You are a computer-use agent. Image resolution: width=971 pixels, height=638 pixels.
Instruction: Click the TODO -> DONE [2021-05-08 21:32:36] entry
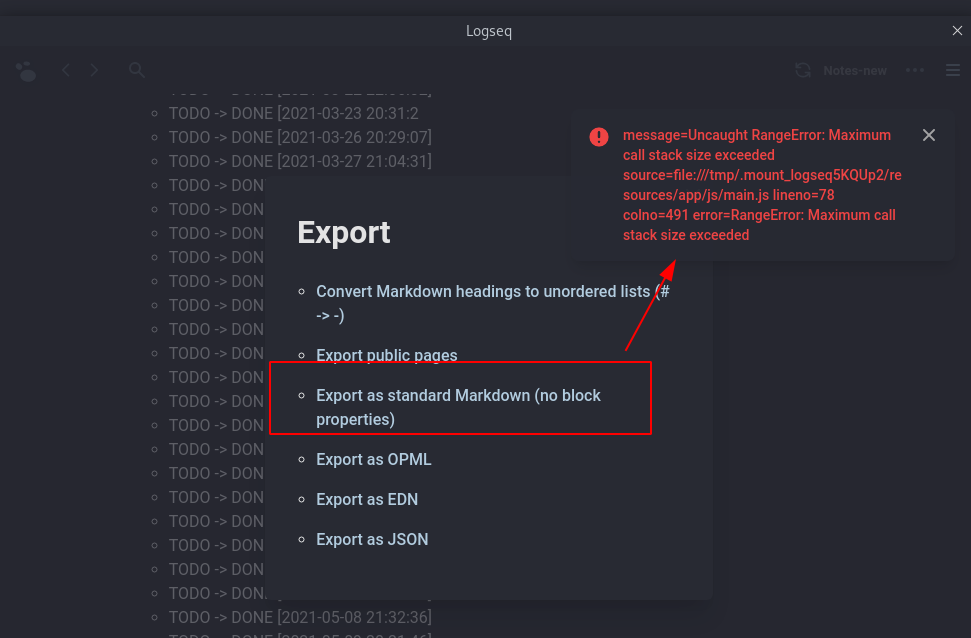click(300, 617)
